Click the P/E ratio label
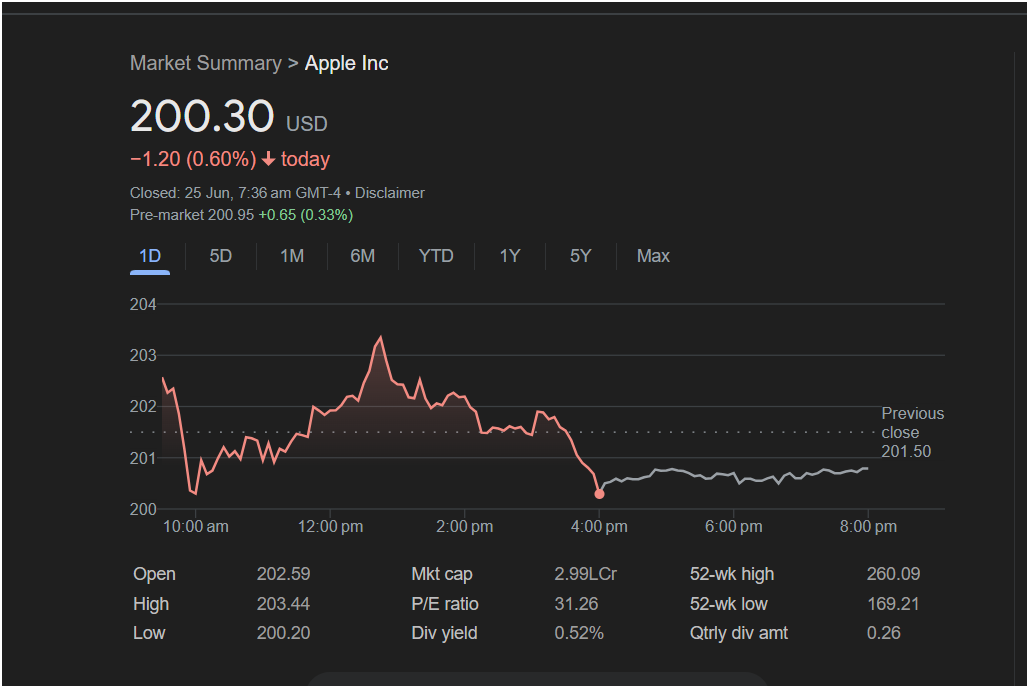Viewport: 1029px width, 688px height. pos(445,603)
